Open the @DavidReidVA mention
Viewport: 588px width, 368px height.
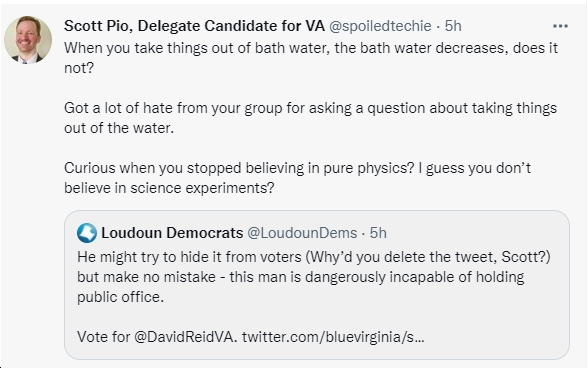point(186,337)
